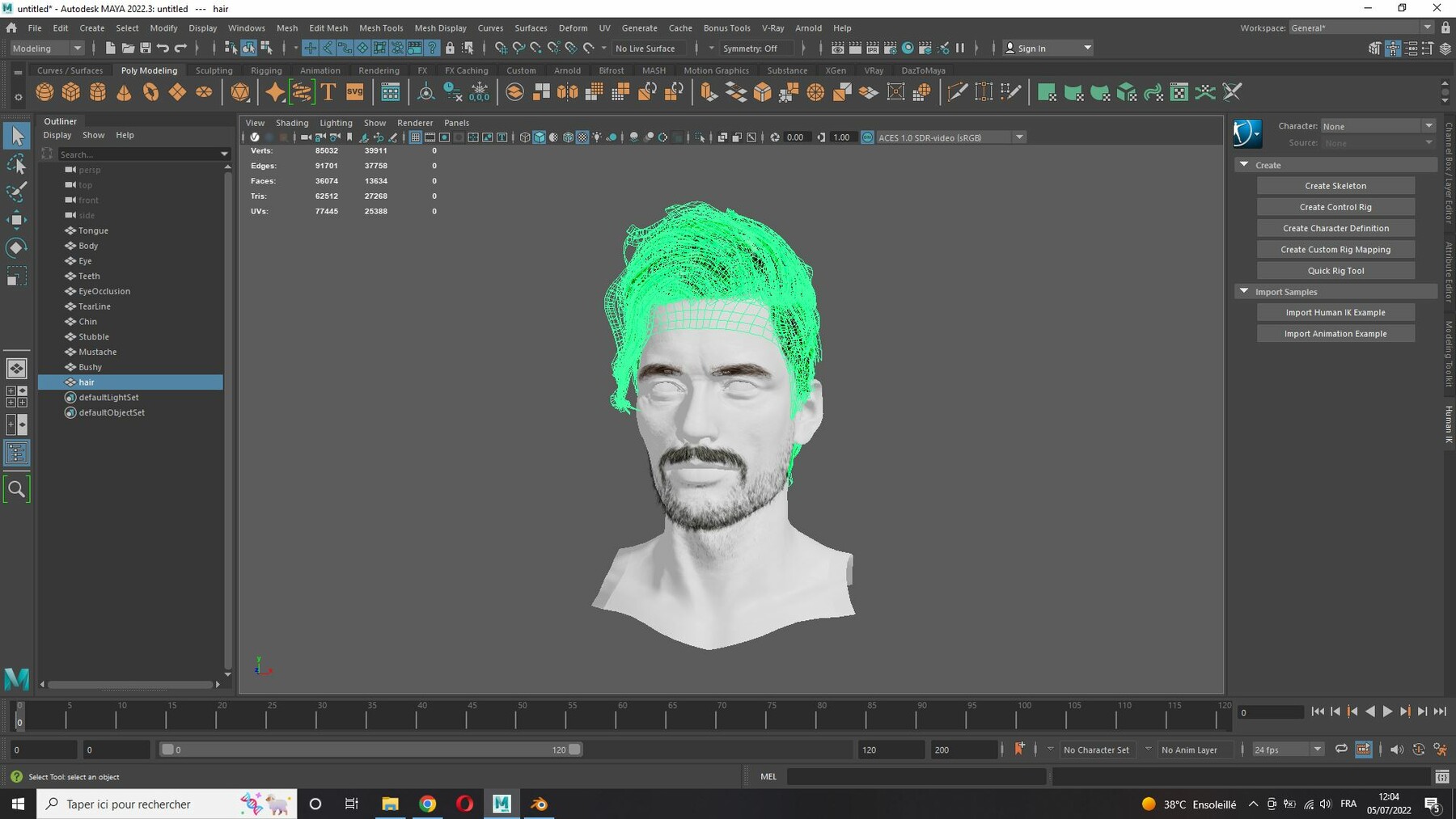The height and width of the screenshot is (819, 1456).
Task: Create a polygon sphere from shelf
Action: tap(44, 92)
